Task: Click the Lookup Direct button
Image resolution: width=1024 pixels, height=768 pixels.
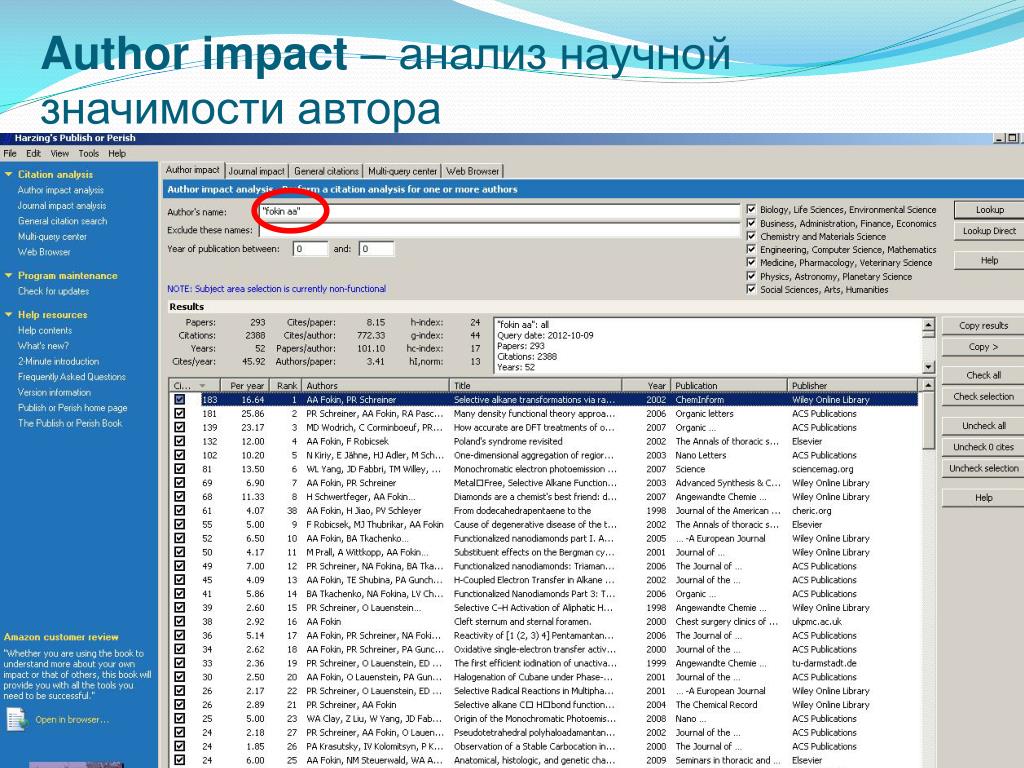Action: coord(989,231)
